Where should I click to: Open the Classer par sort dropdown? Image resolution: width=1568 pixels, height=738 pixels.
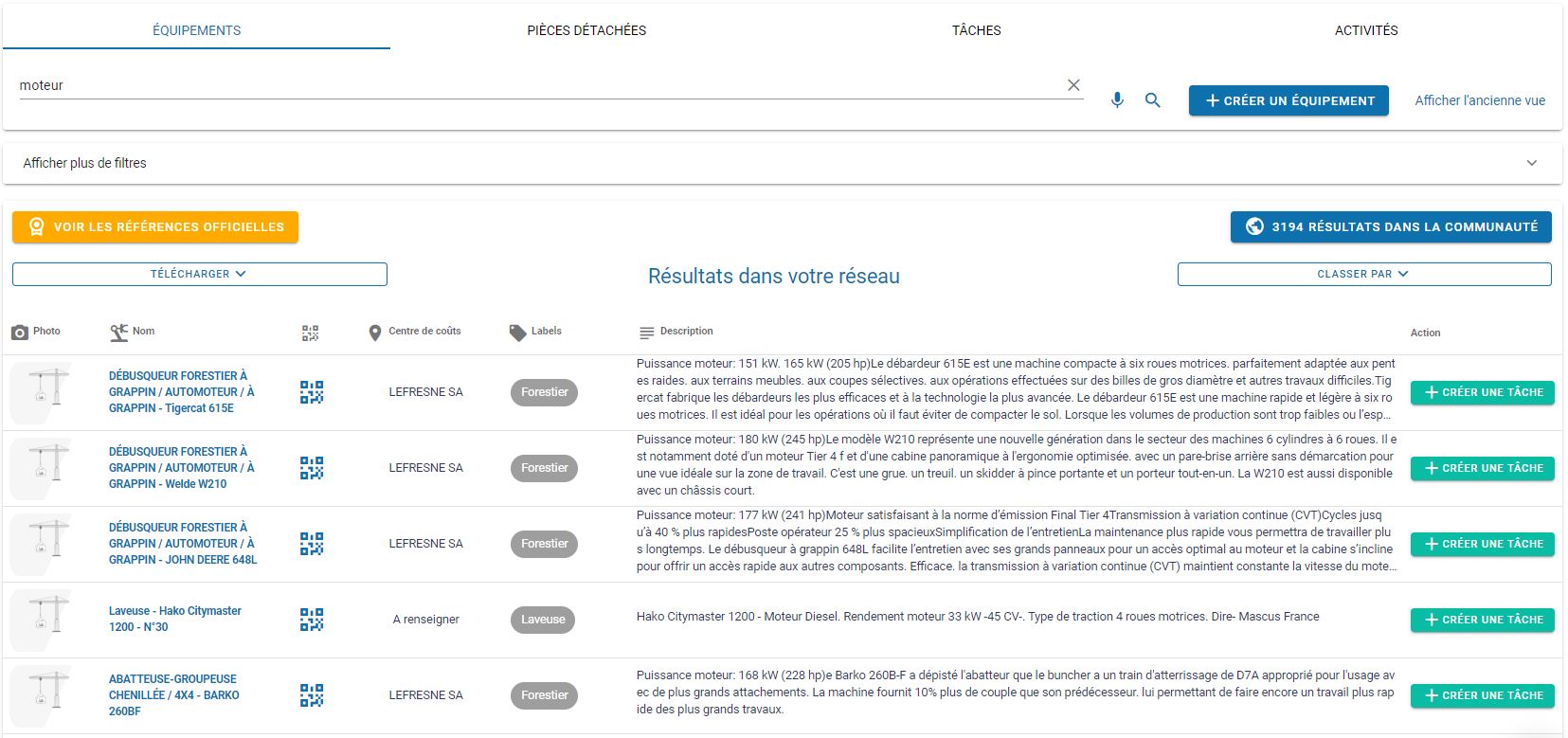[x=1364, y=274]
